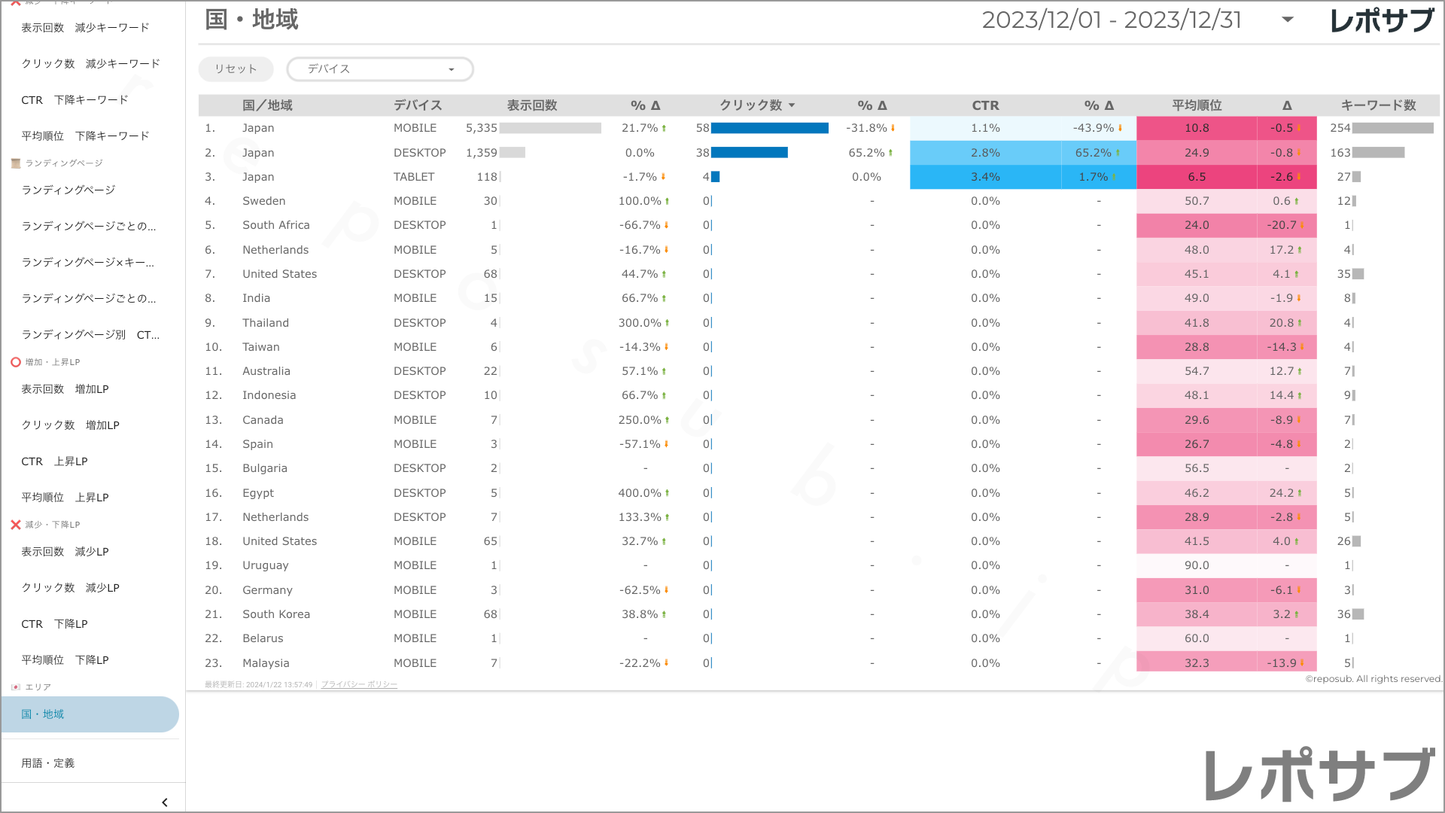Viewport: 1445px width, 813px height.
Task: Open 用語・定義 in sidebar
Action: (x=48, y=763)
